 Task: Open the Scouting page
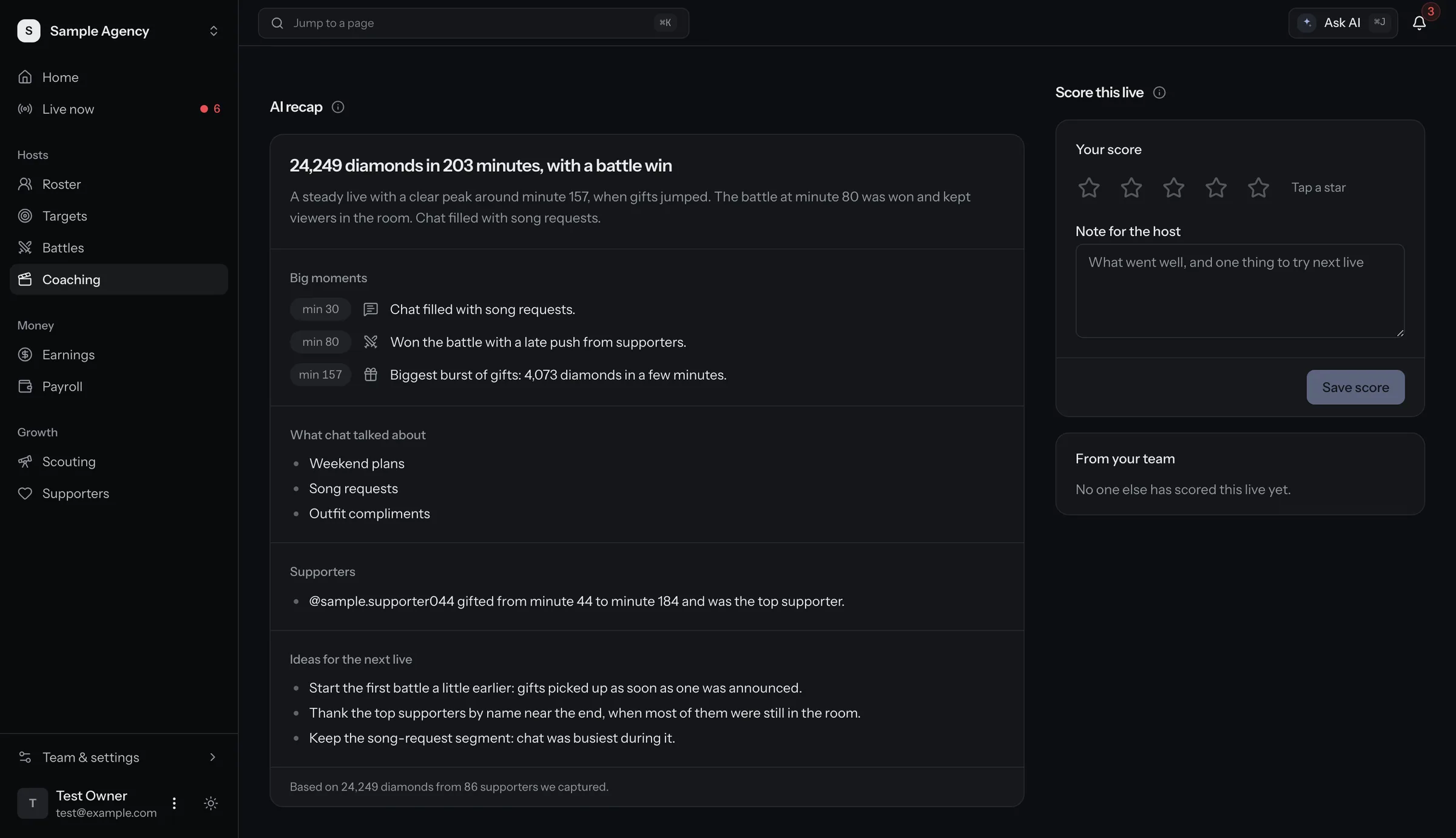point(119,462)
